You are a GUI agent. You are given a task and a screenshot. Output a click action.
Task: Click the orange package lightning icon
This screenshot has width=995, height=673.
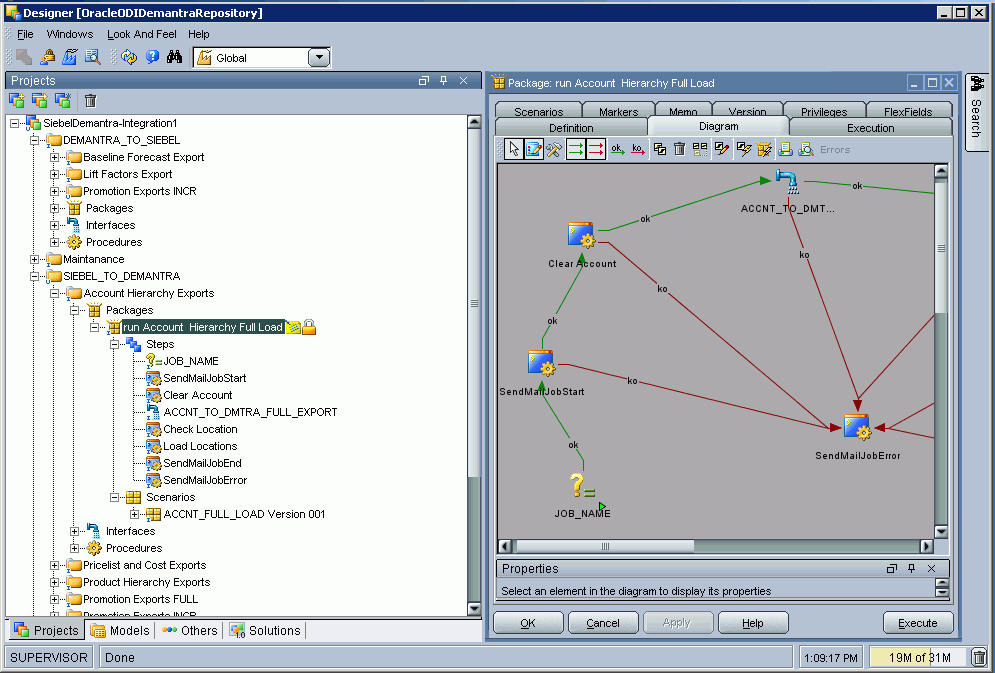click(x=764, y=150)
